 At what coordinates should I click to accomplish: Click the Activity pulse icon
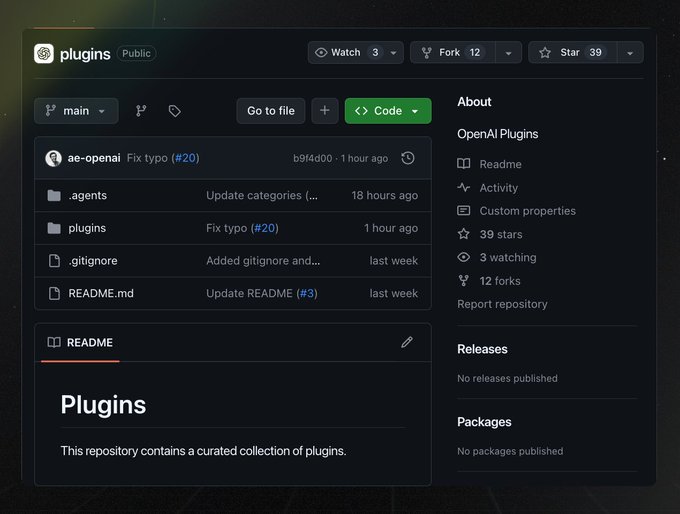click(x=464, y=187)
